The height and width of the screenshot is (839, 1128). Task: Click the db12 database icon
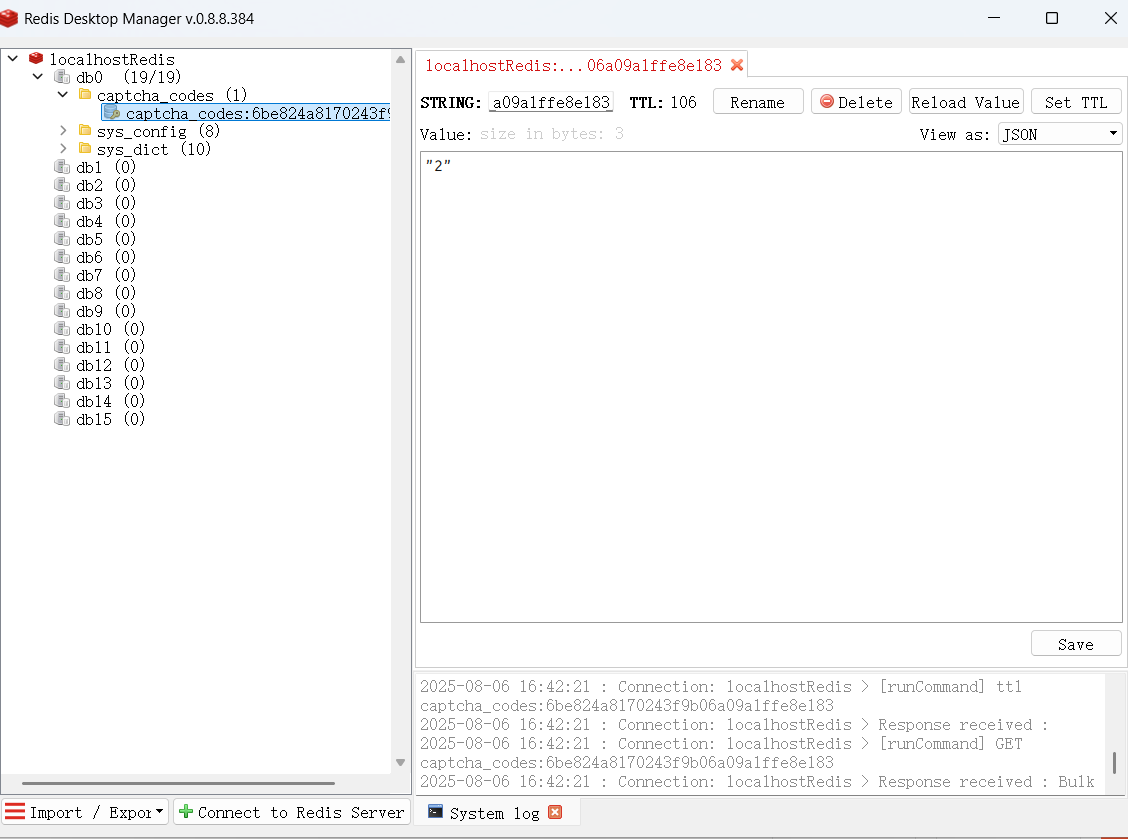(63, 364)
